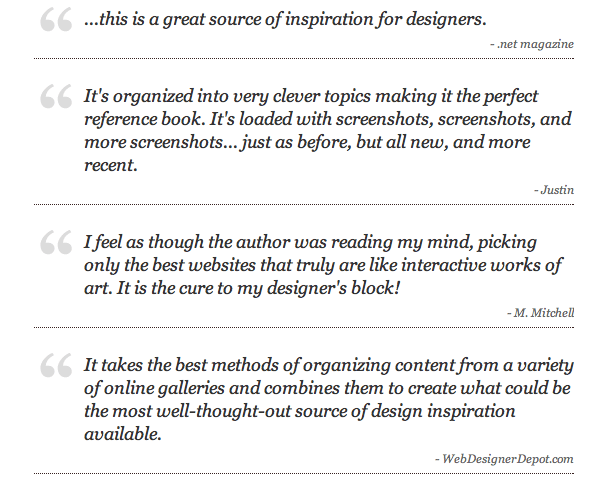The height and width of the screenshot is (485, 615).
Task: Click the 'well-thought-out source' quote line
Action: click(300, 411)
